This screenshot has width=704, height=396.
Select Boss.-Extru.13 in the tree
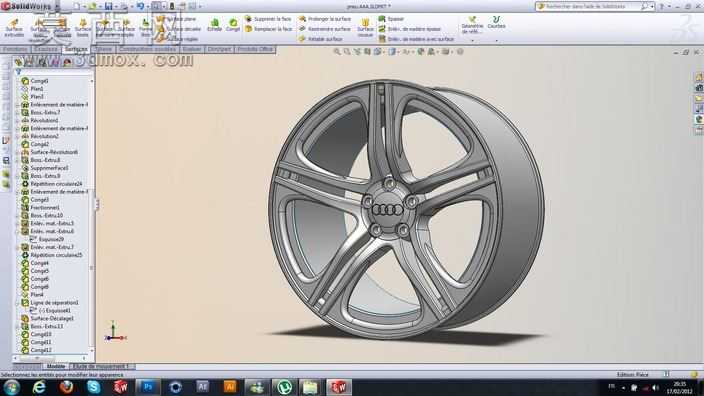coord(42,326)
